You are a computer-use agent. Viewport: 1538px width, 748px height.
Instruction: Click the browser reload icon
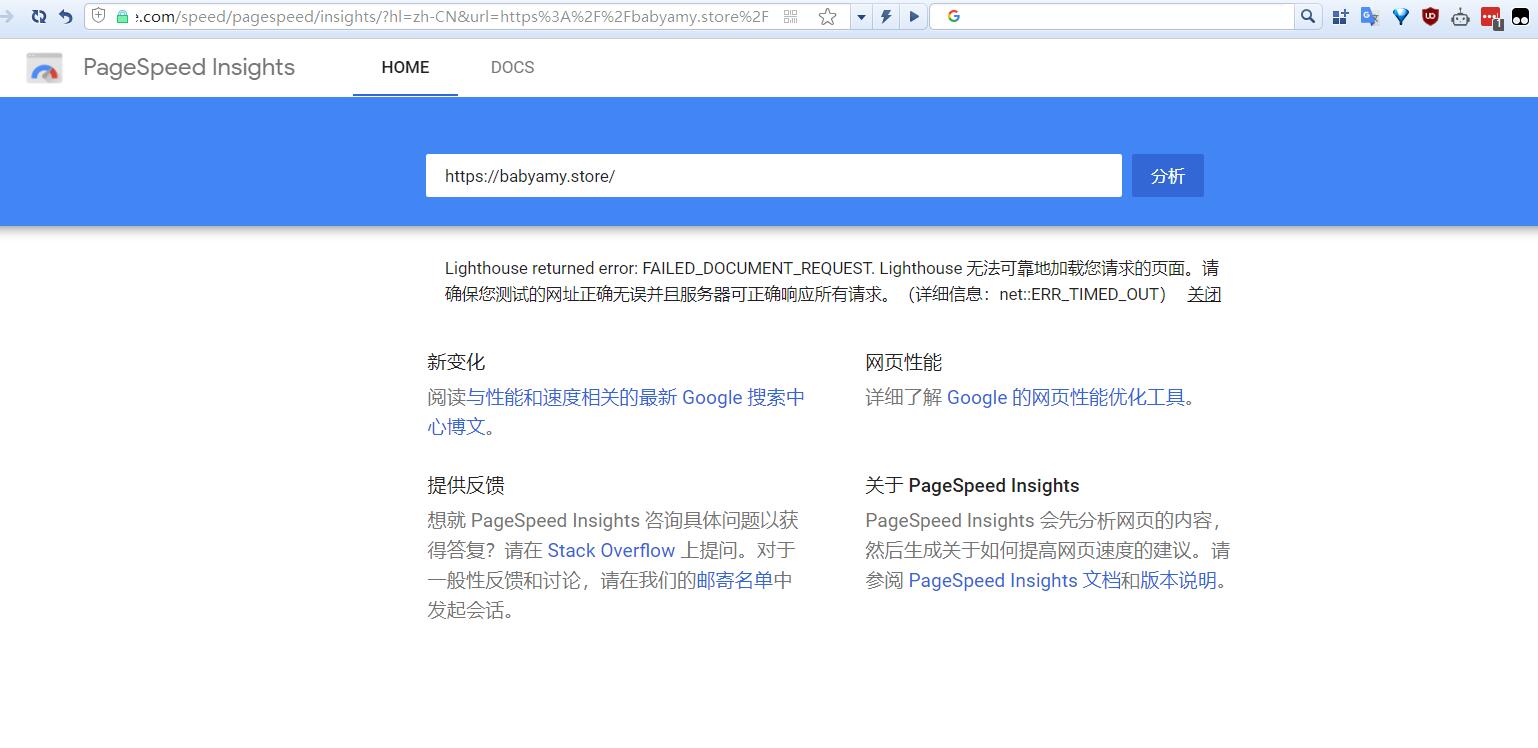click(x=39, y=16)
